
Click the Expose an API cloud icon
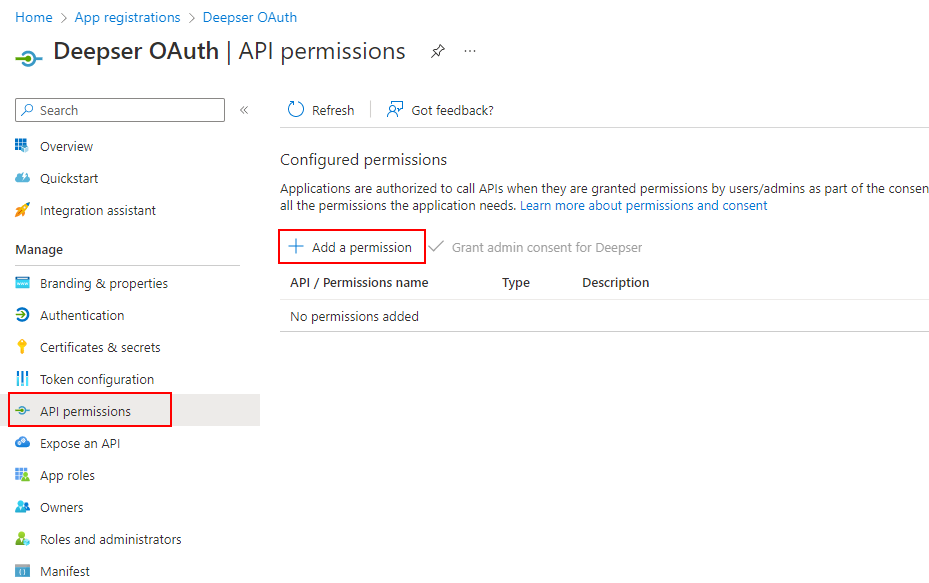click(22, 443)
